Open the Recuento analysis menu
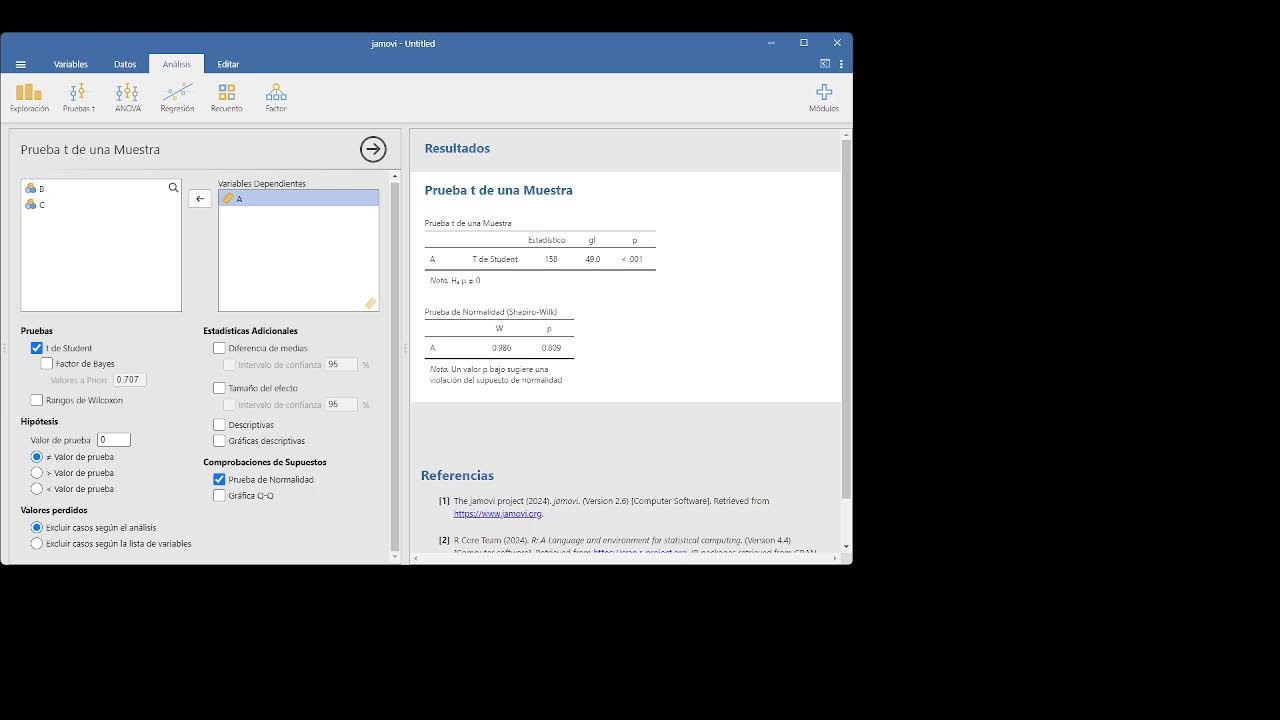 (227, 97)
